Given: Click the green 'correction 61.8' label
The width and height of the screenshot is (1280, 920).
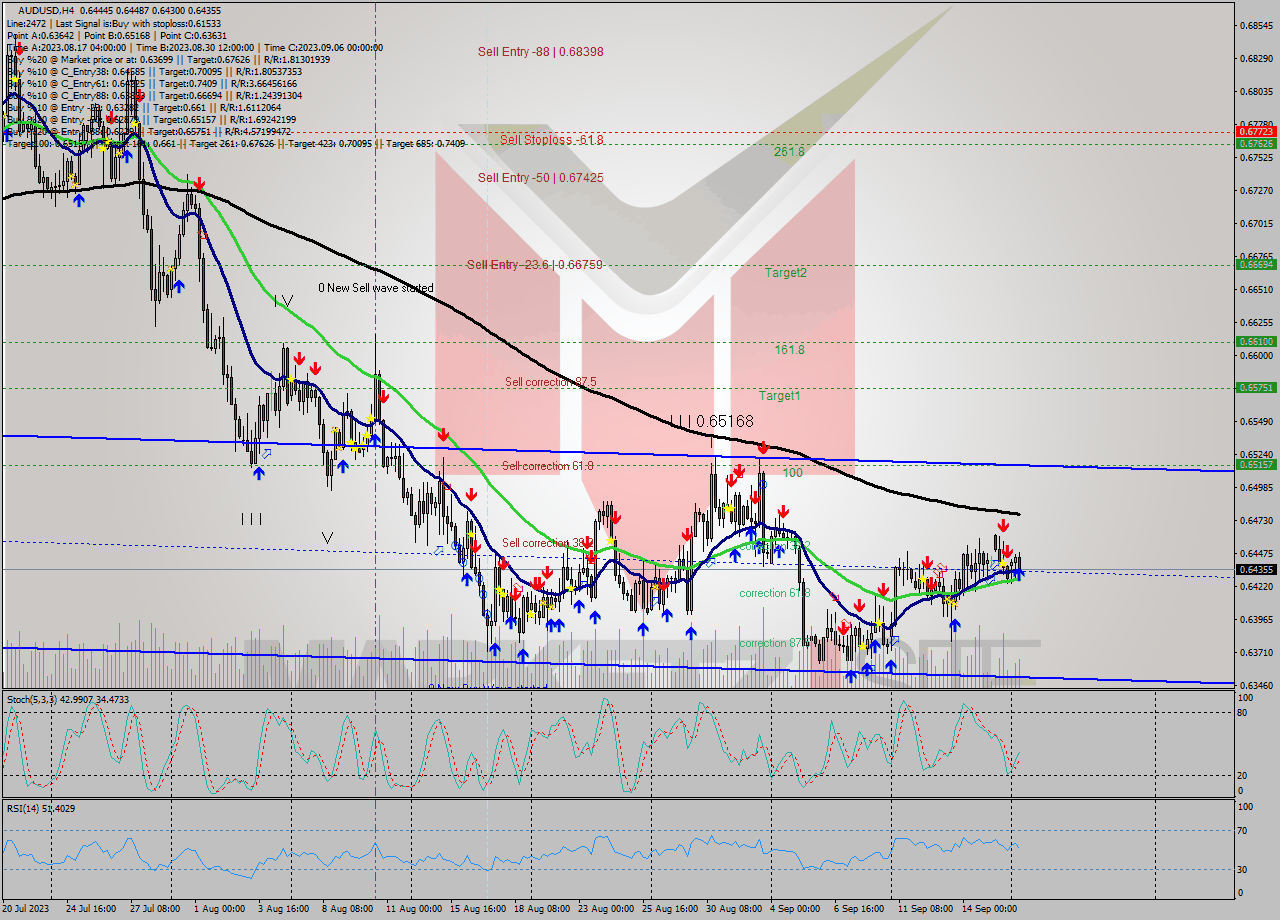Looking at the screenshot, I should click(x=774, y=593).
